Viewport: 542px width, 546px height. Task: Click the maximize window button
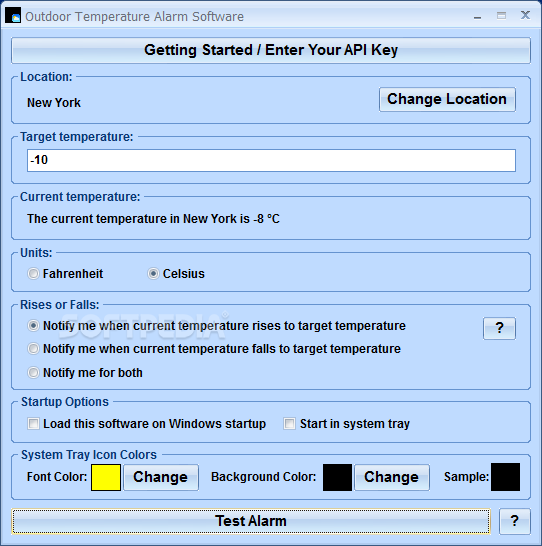coord(501,16)
